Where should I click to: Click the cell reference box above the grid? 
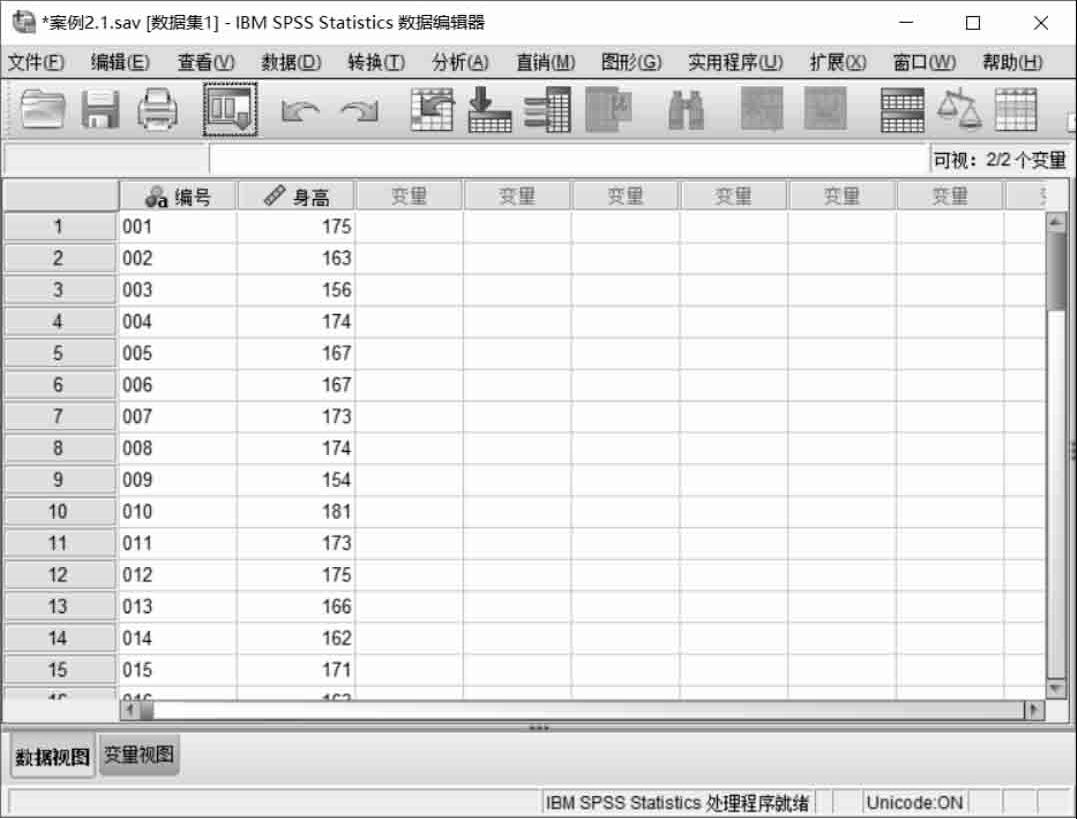click(106, 160)
